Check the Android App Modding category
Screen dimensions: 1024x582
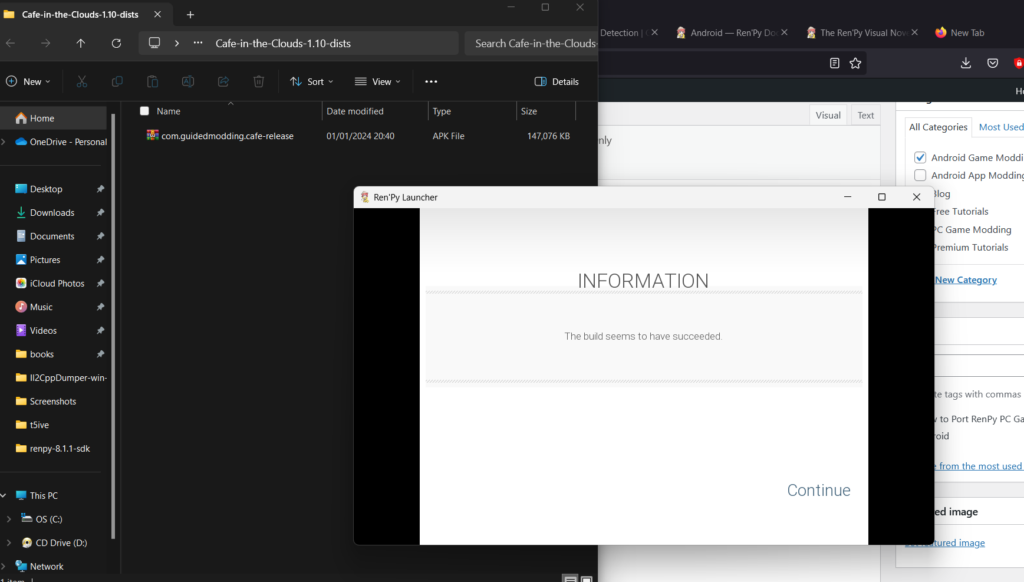[x=920, y=175]
